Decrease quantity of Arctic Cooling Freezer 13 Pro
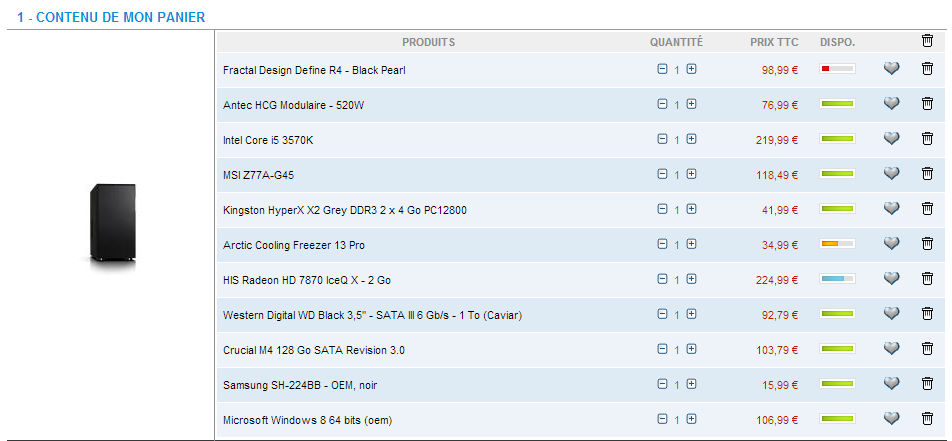 [x=662, y=245]
